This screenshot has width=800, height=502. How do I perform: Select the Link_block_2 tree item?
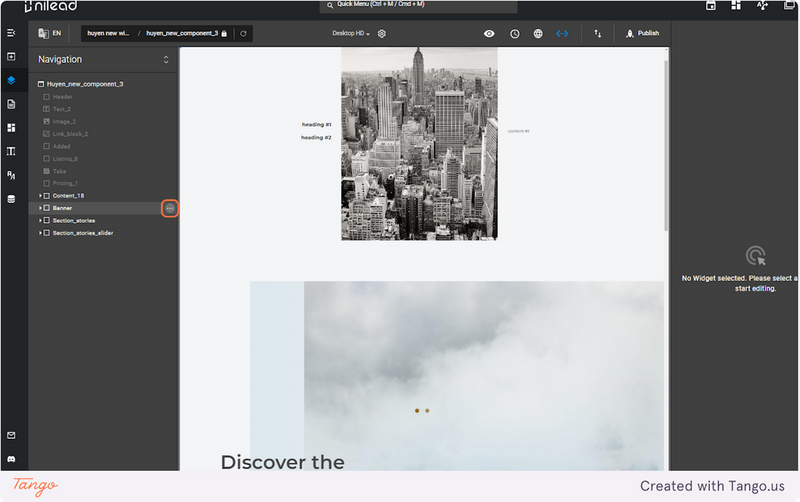click(70, 134)
